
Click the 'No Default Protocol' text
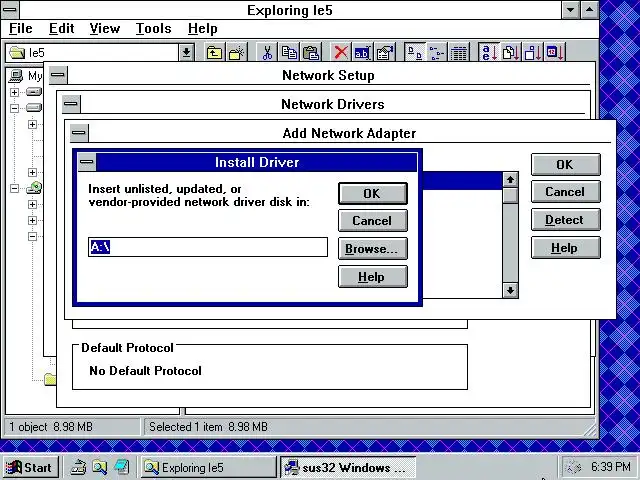coord(145,371)
